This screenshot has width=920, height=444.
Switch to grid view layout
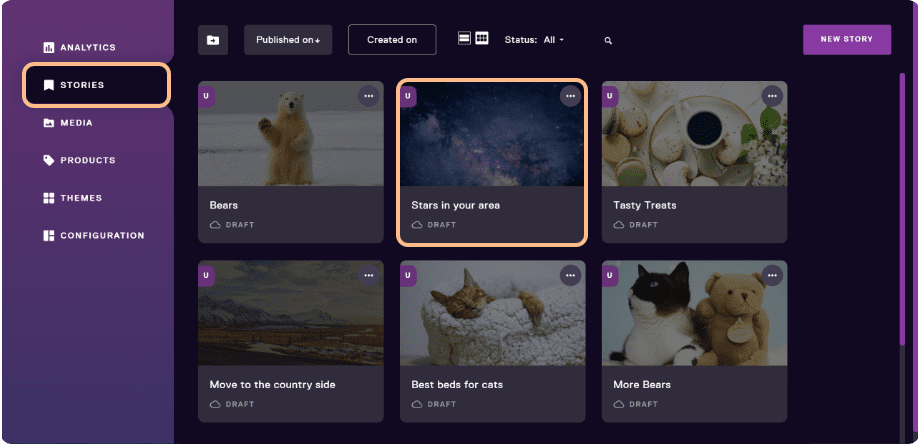coord(482,39)
